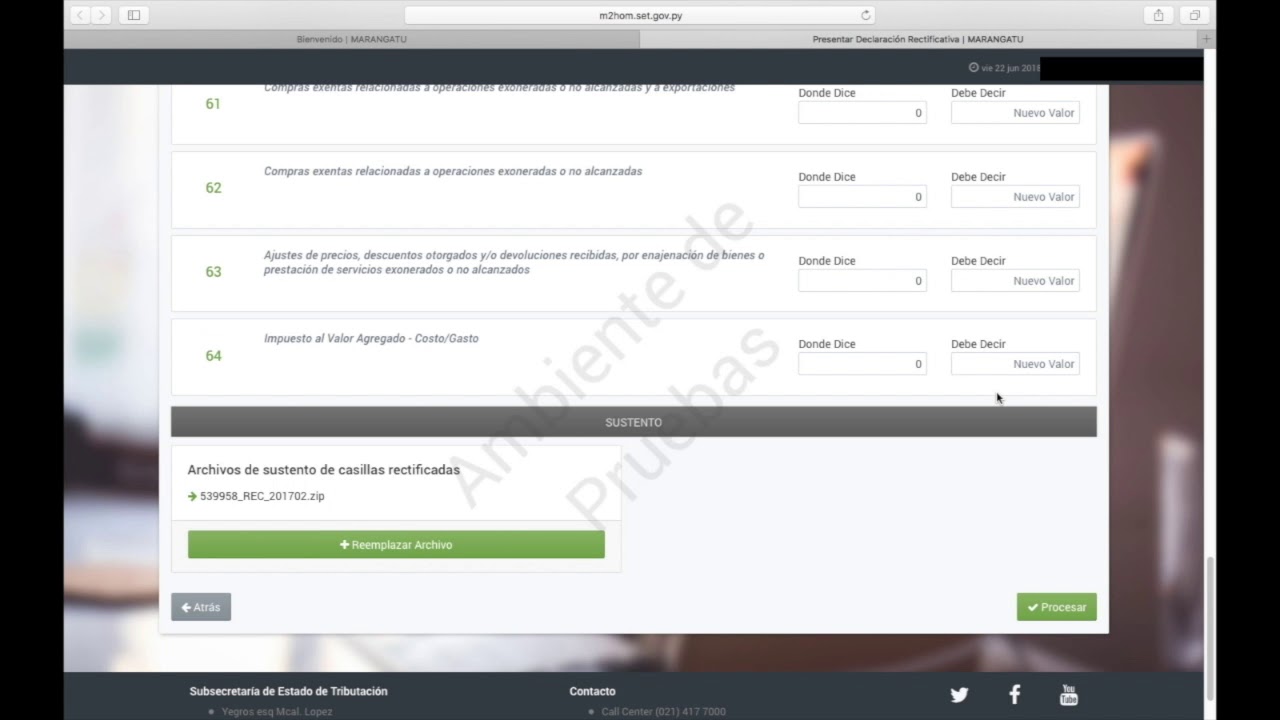Switch to Bienvenido | MARANGATU tab
Screen dimensions: 1280x720
[351, 39]
